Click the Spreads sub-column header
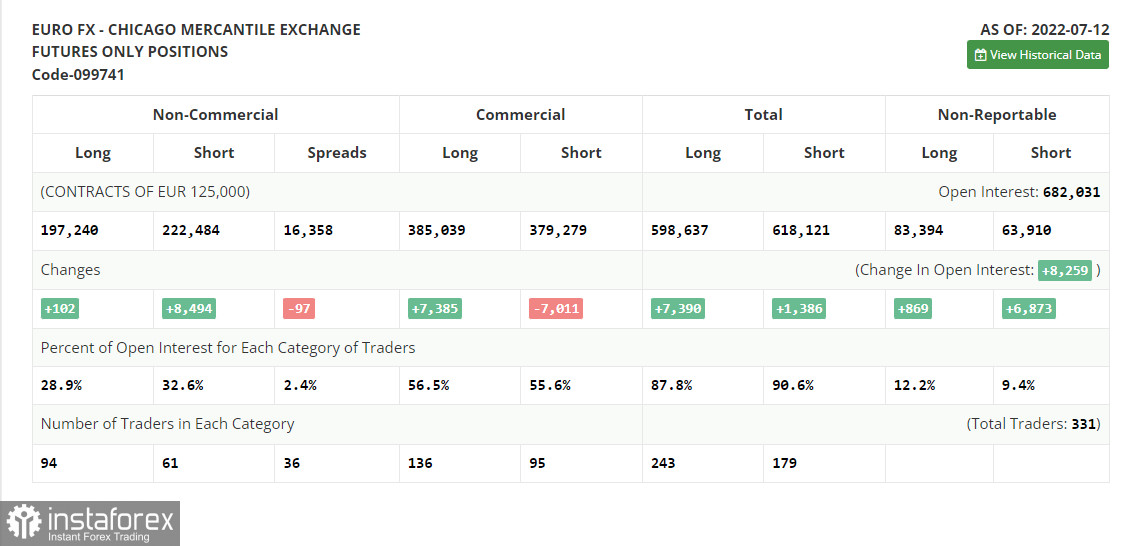 coord(336,153)
